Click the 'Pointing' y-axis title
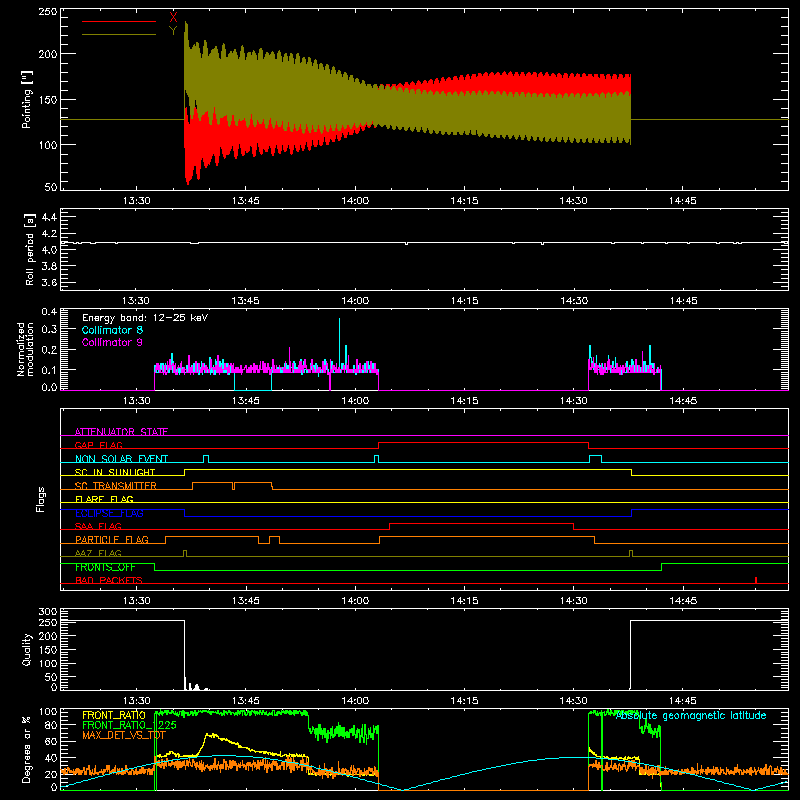 pos(27,99)
